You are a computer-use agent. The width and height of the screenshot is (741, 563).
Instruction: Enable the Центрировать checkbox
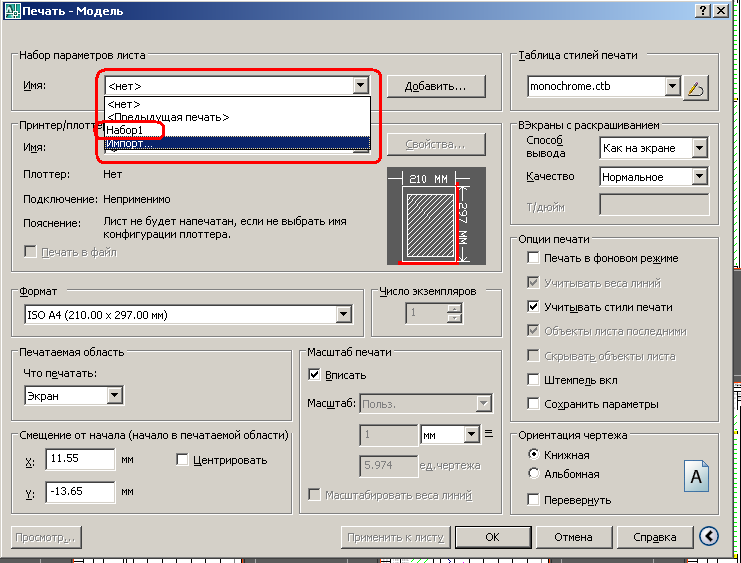pyautogui.click(x=182, y=459)
